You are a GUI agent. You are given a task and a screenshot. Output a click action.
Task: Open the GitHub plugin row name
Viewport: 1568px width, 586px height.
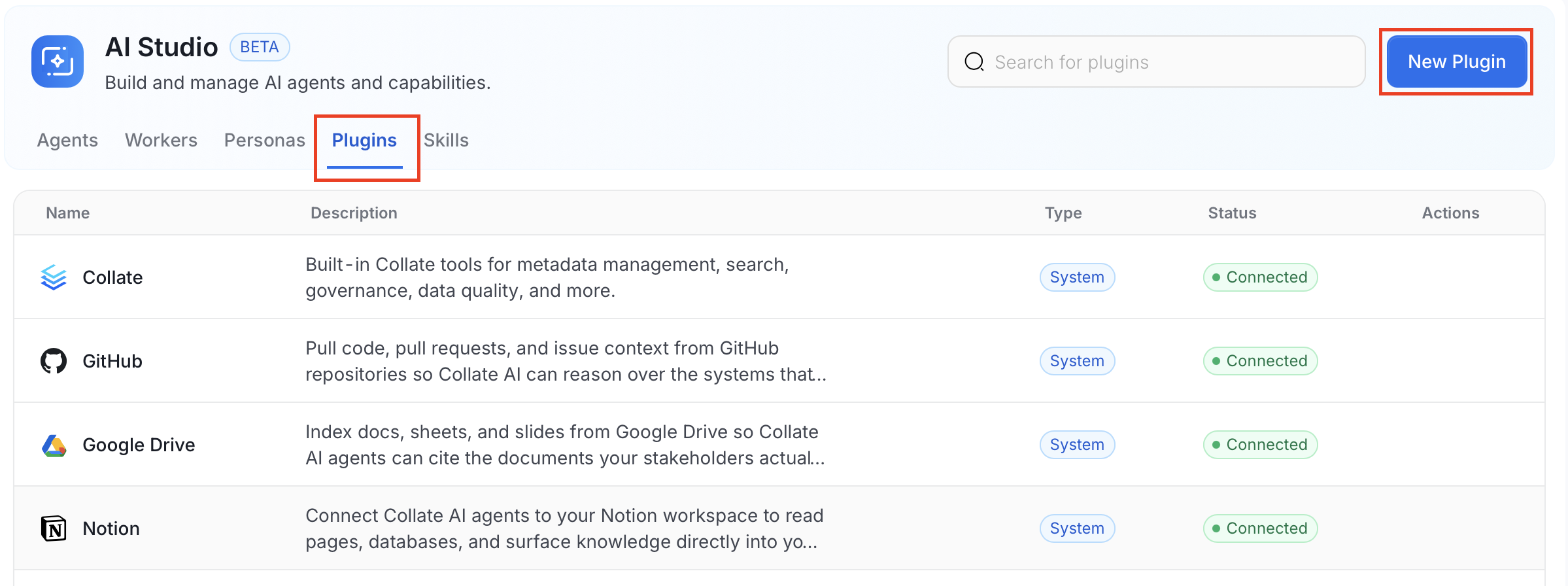coord(112,361)
